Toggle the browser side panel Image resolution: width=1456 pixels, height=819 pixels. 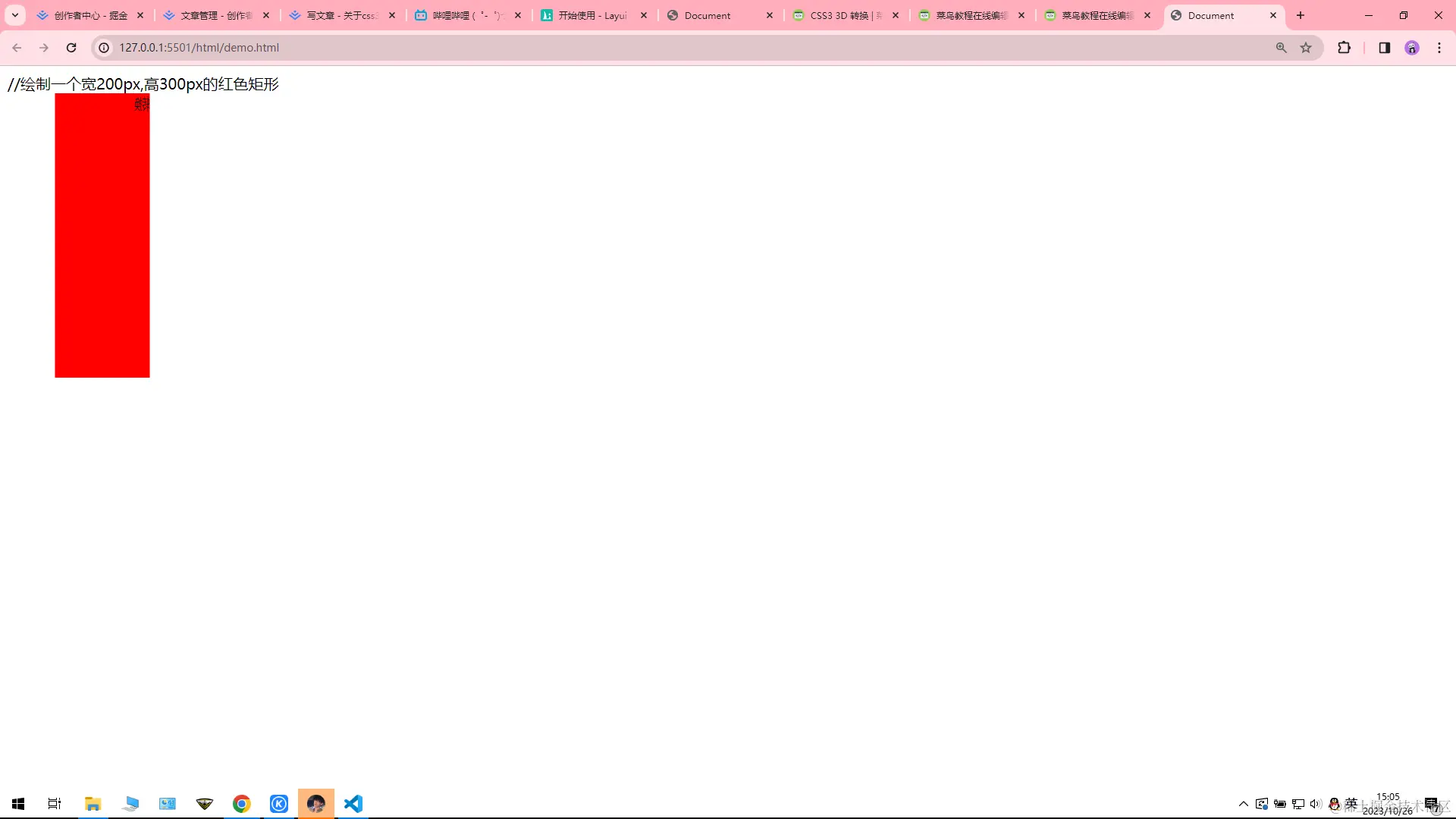click(x=1384, y=48)
